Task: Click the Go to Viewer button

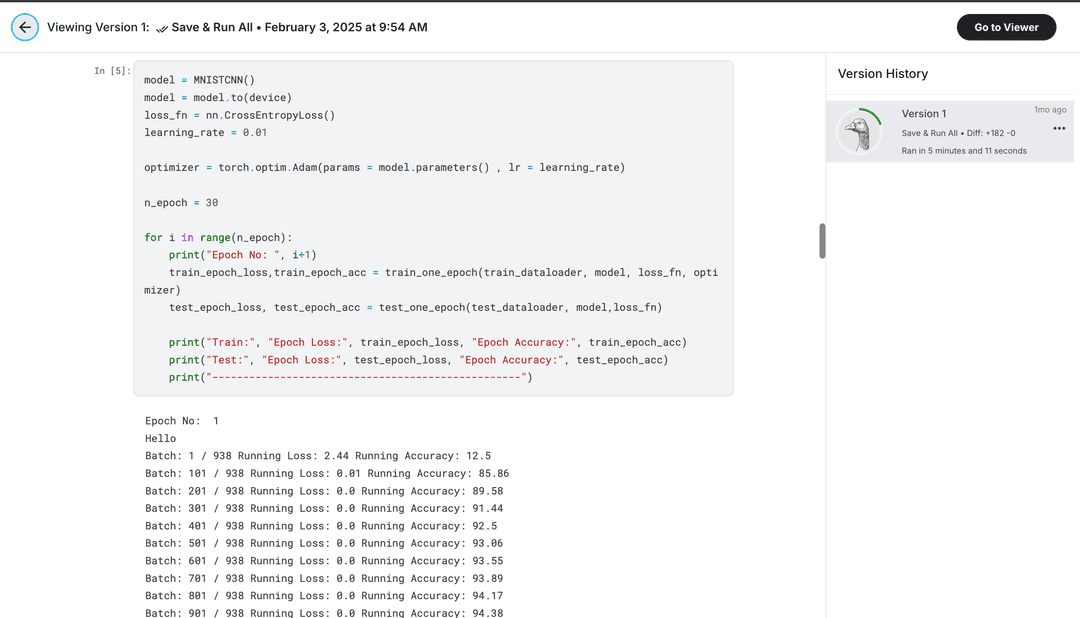Action: [1006, 27]
